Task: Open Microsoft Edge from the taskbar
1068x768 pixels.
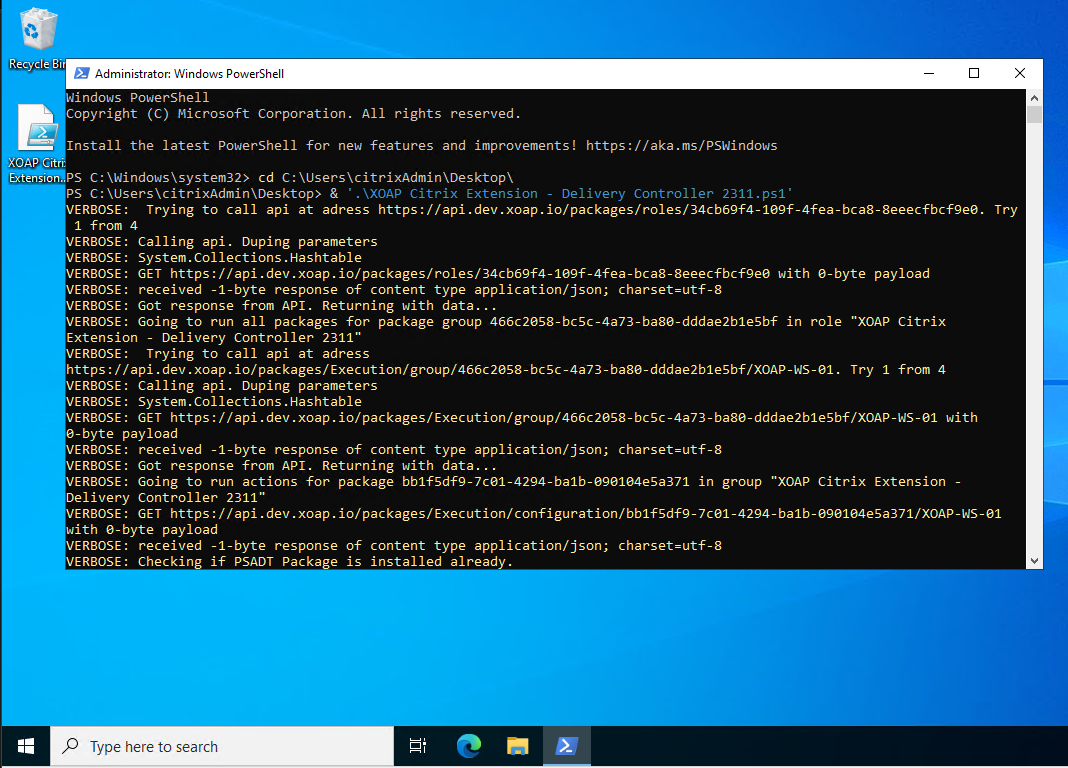Action: [468, 746]
